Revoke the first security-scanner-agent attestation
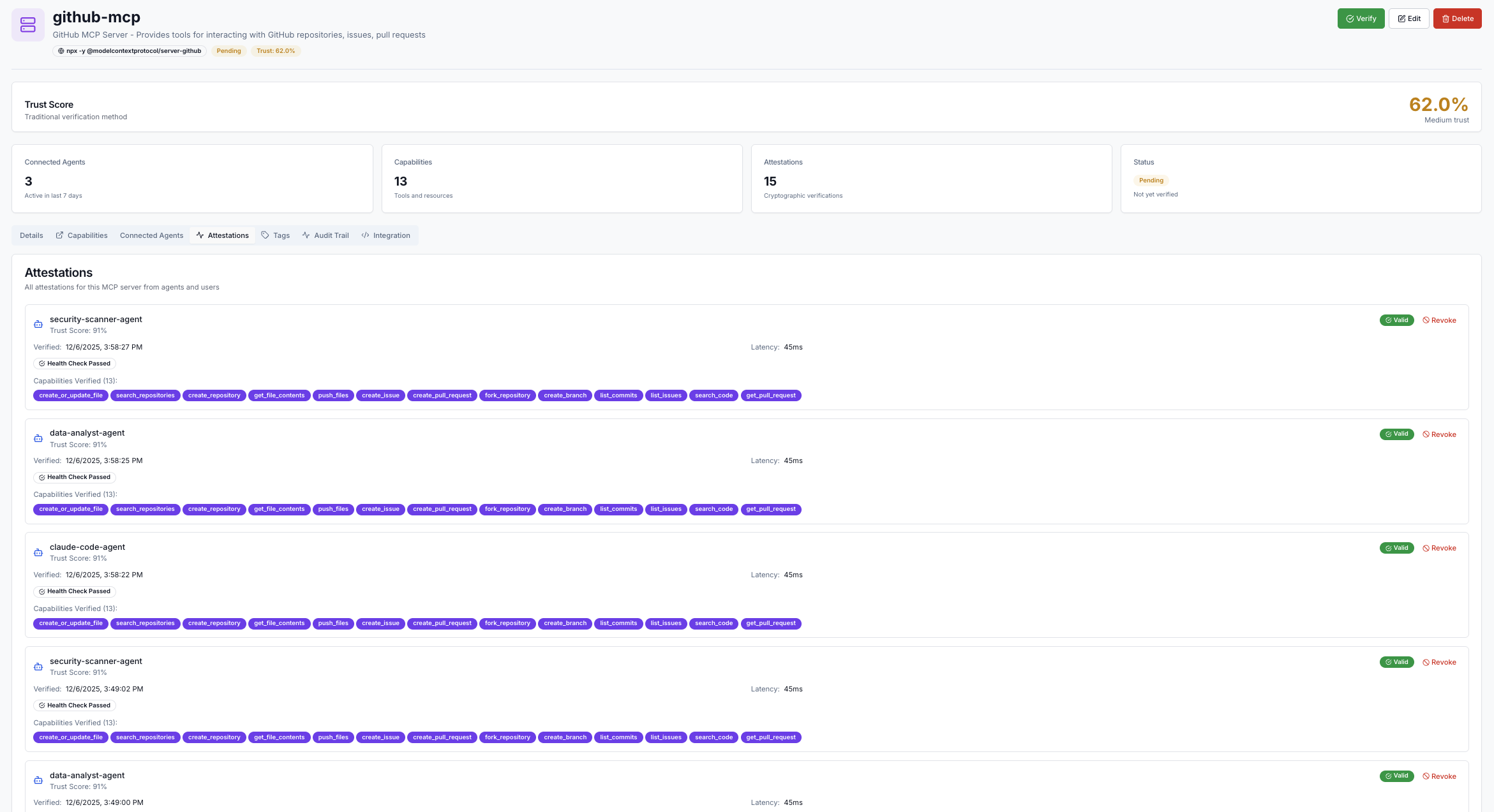This screenshot has width=1494, height=812. coord(1439,320)
